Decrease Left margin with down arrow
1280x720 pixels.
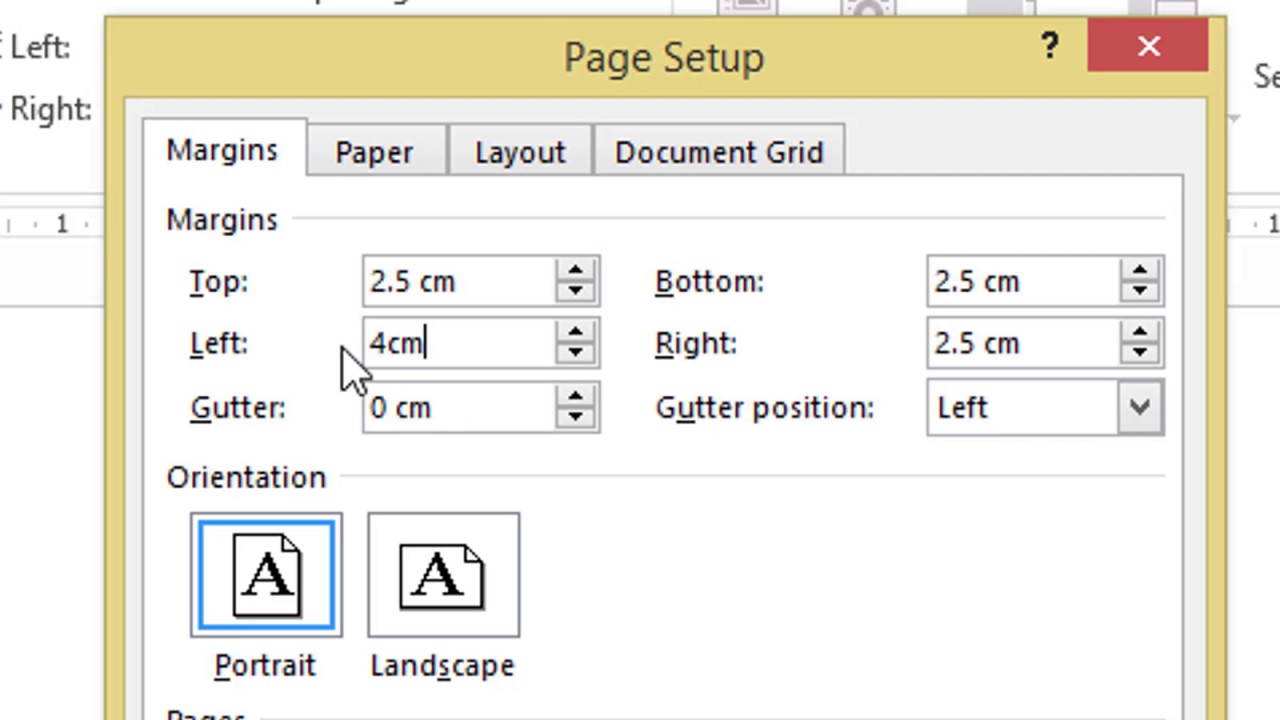tap(575, 354)
